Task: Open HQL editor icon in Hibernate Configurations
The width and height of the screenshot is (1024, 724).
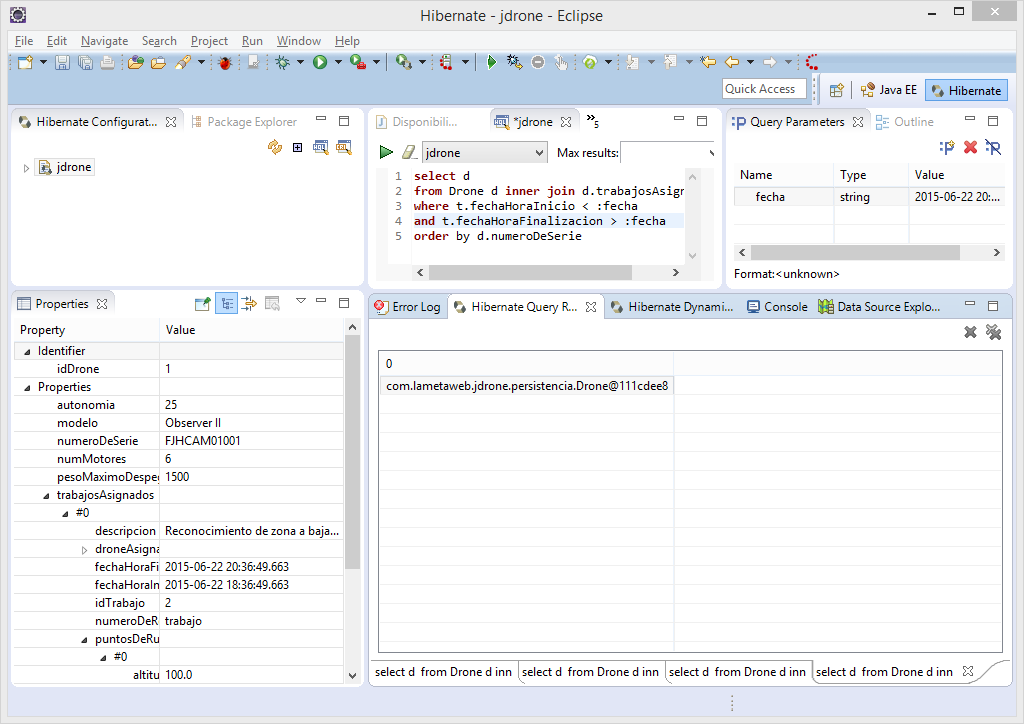Action: tap(321, 148)
